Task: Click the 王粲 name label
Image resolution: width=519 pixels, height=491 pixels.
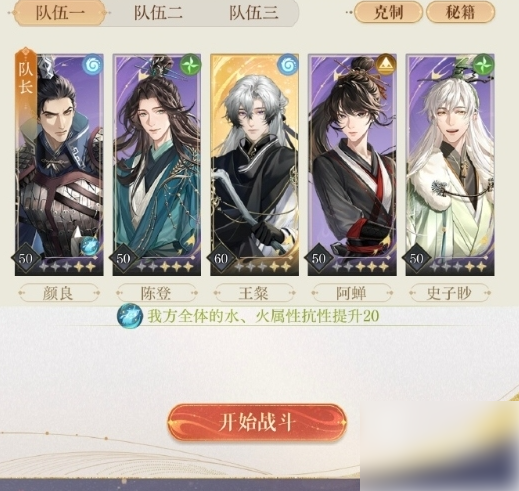Action: coord(254,293)
